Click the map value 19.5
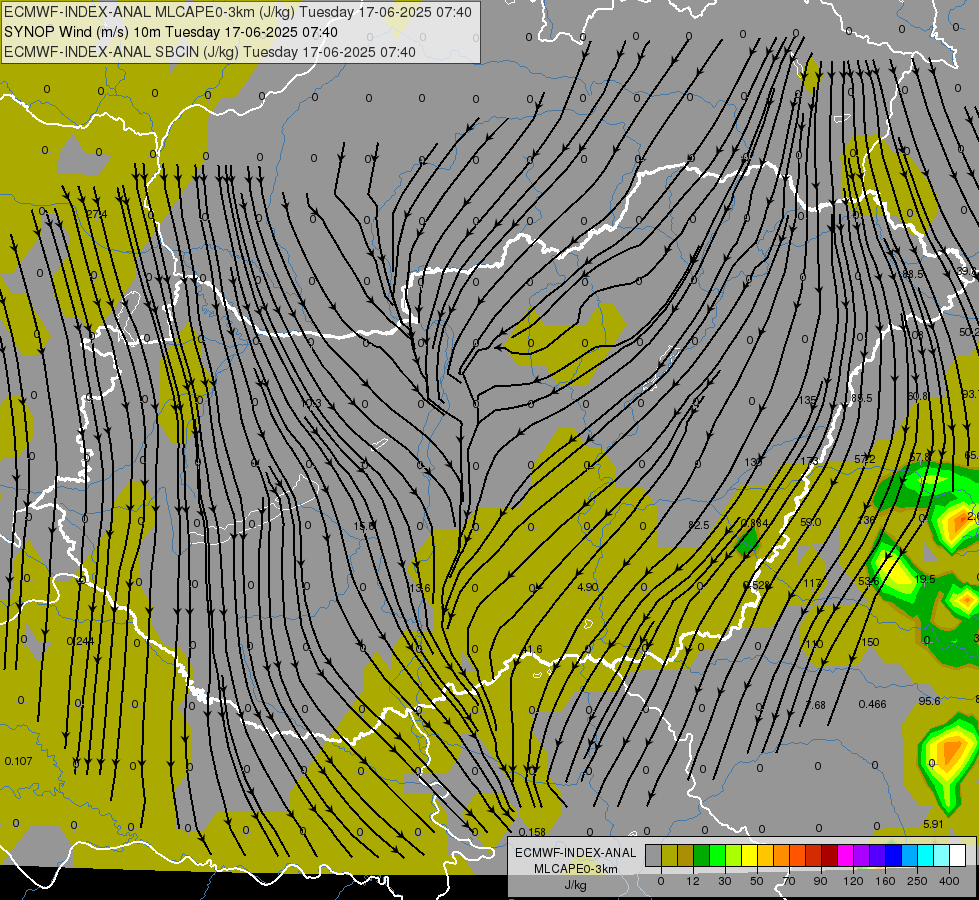The image size is (979, 900). (x=925, y=580)
